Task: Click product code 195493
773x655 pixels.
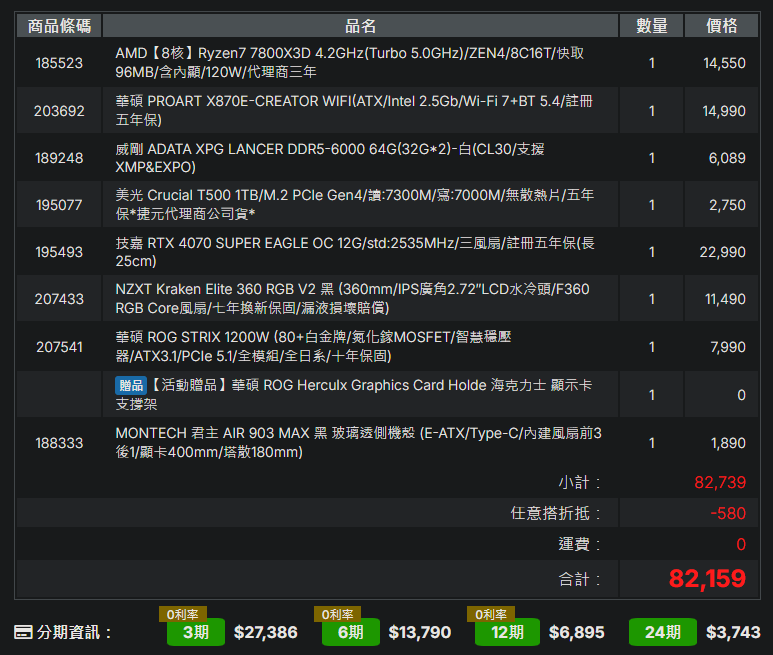Action: click(59, 252)
